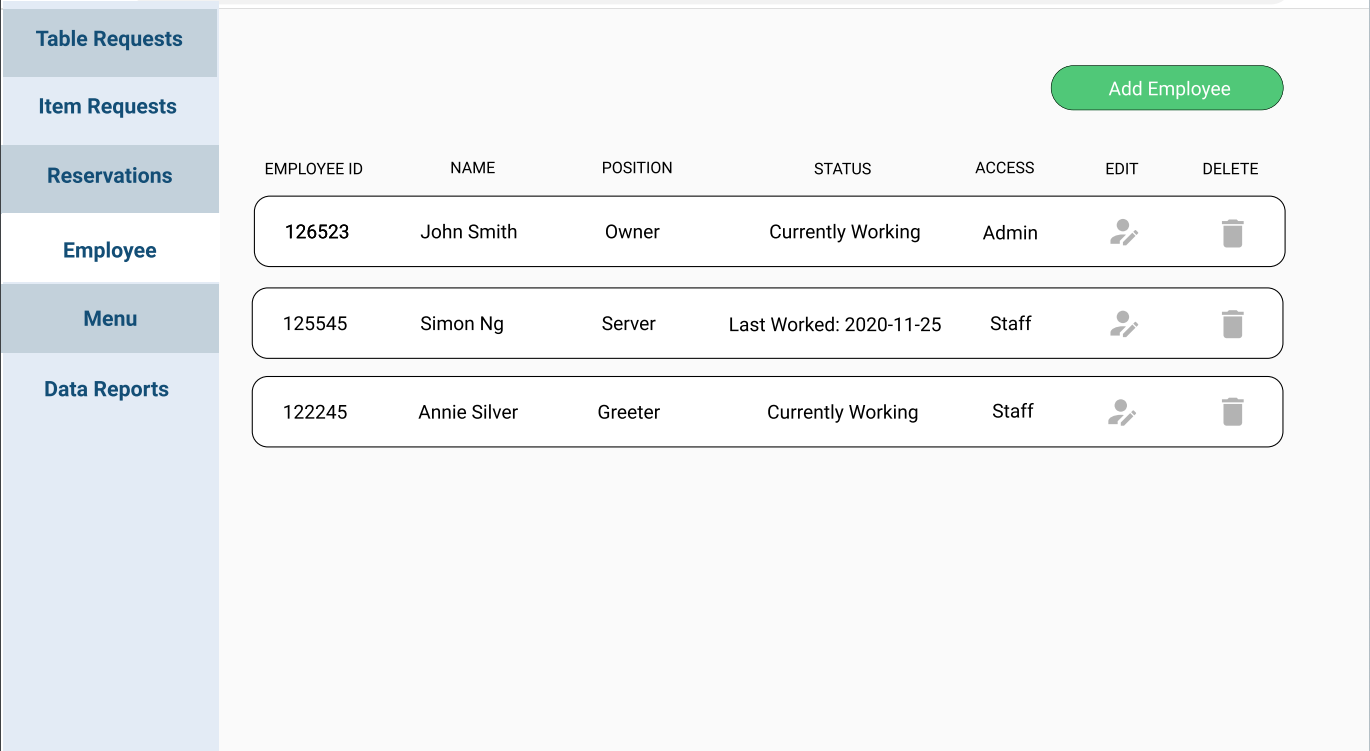
Task: Click the ACCESS column header
Action: [1005, 168]
